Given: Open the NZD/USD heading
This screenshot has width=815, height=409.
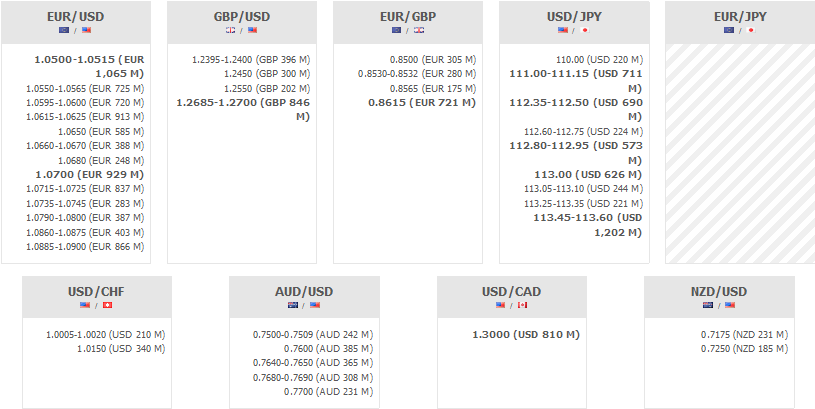Looking at the screenshot, I should pyautogui.click(x=719, y=292).
